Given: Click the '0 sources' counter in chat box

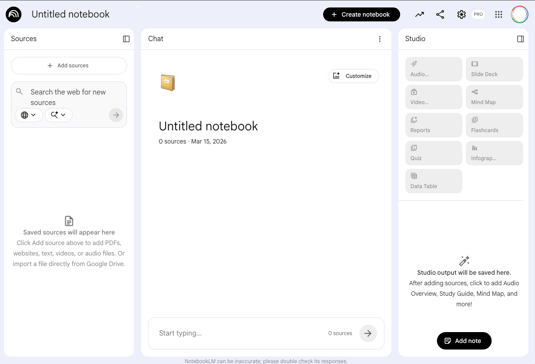Looking at the screenshot, I should (x=340, y=333).
